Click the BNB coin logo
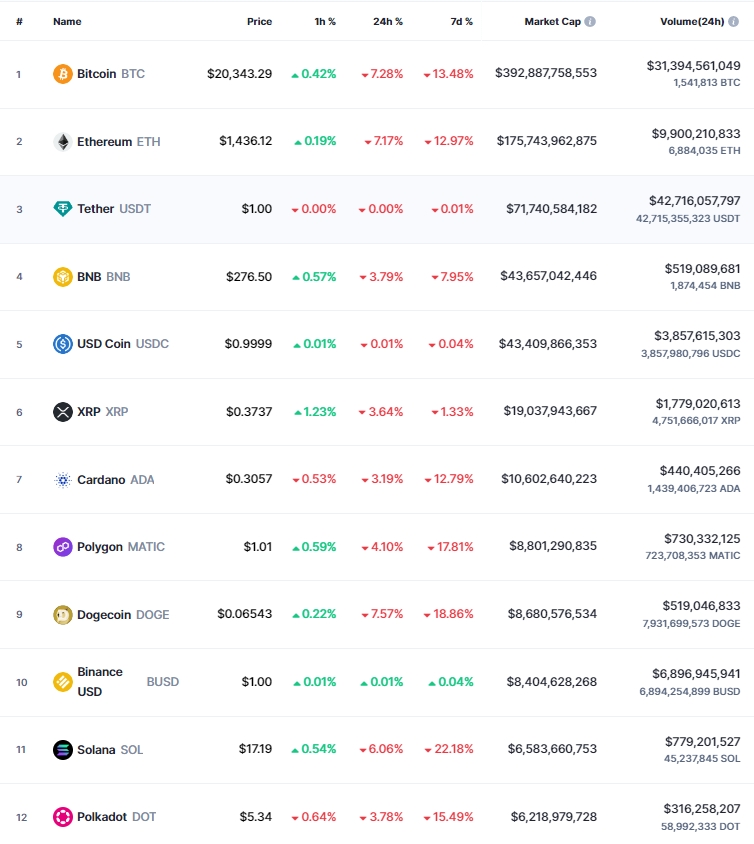 62,277
